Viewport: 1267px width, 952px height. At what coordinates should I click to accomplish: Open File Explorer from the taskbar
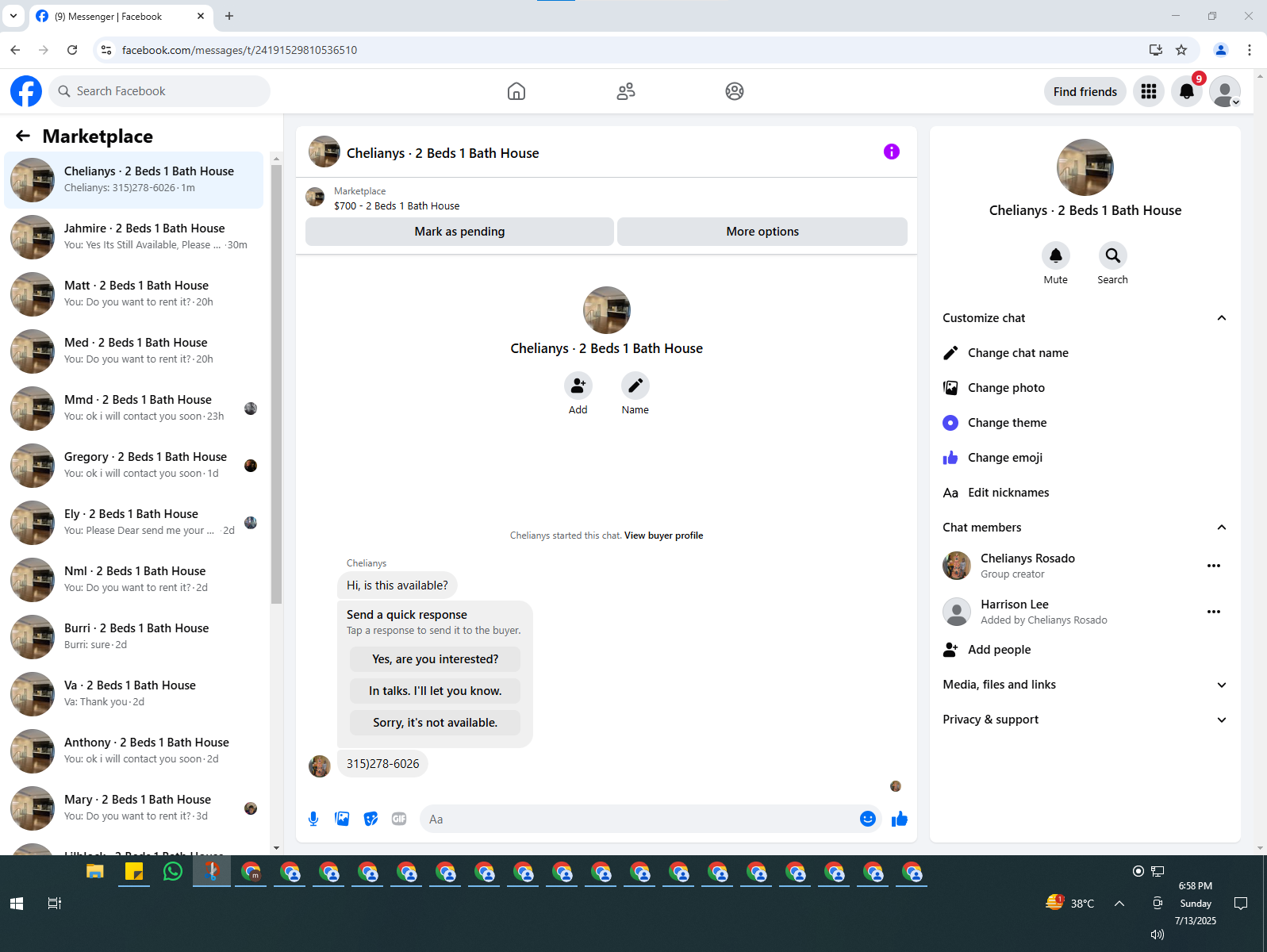point(95,872)
